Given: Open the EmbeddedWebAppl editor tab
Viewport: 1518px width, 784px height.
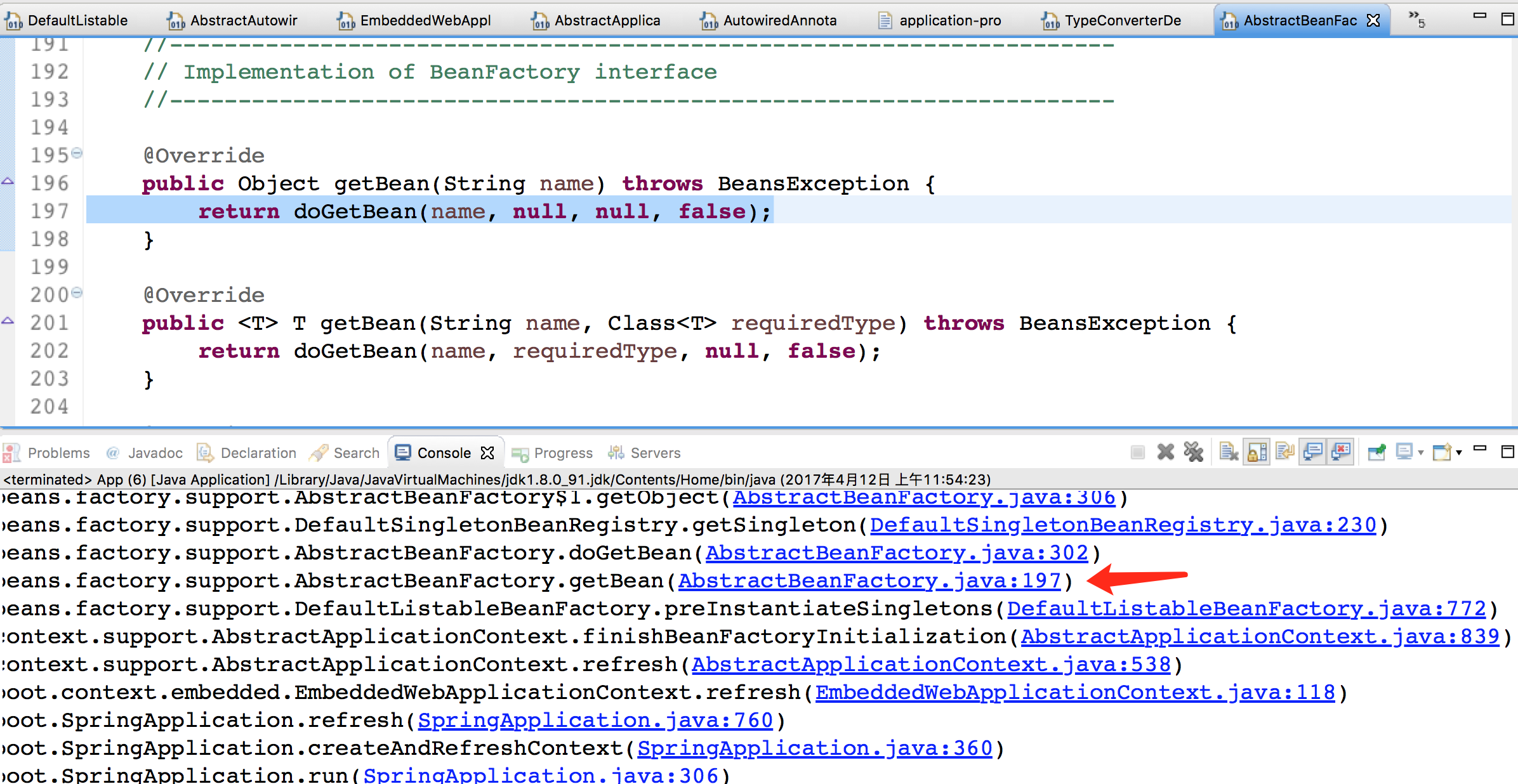Looking at the screenshot, I should coord(414,20).
